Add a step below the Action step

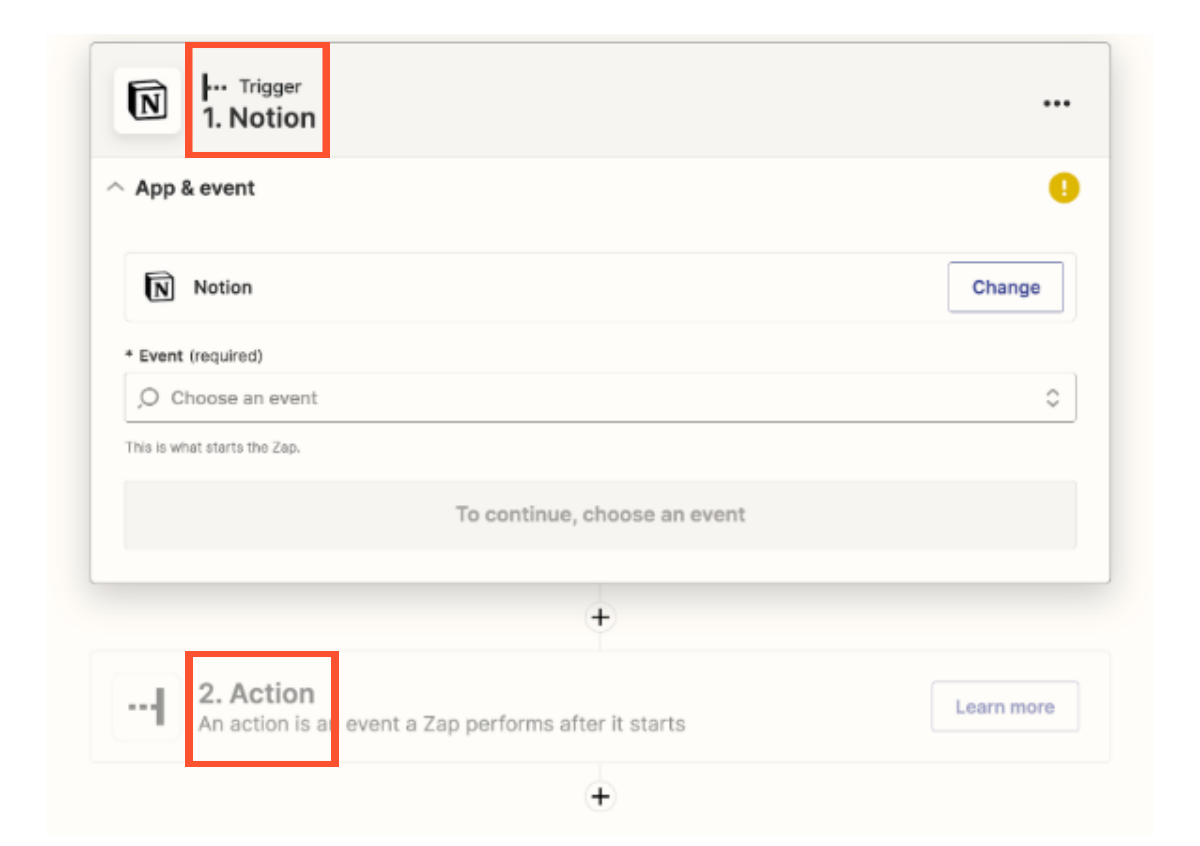pyautogui.click(x=600, y=796)
